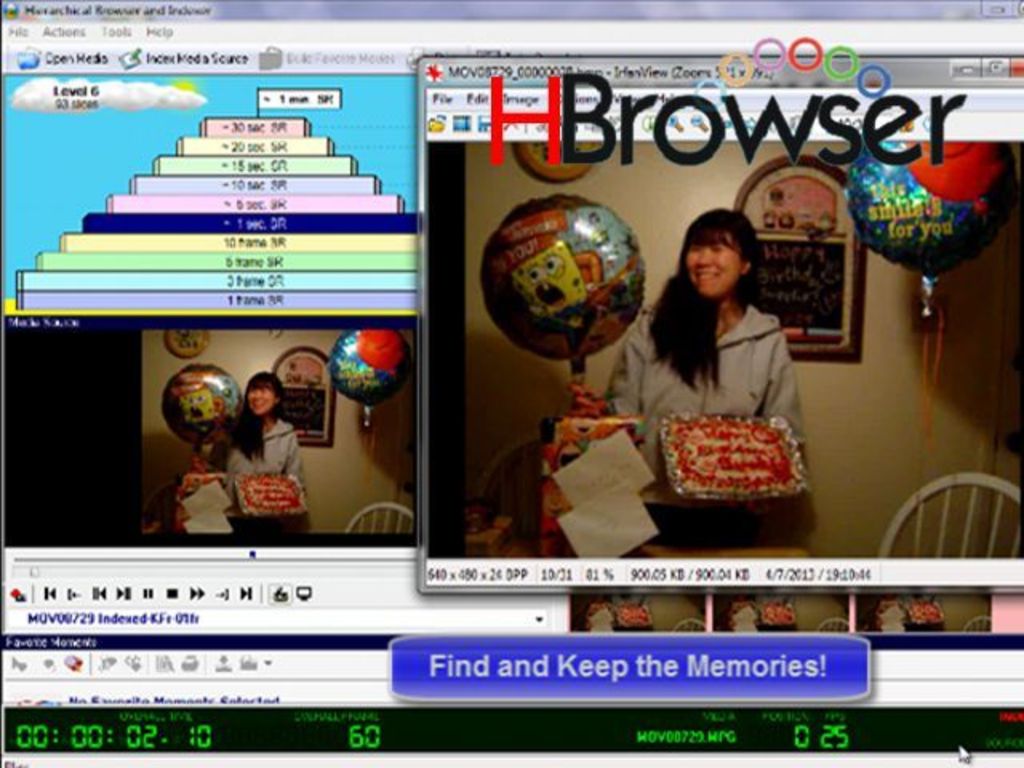This screenshot has height=768, width=1024.
Task: Click the upload export icon in the Favorite Moments toolbar
Action: (x=223, y=664)
